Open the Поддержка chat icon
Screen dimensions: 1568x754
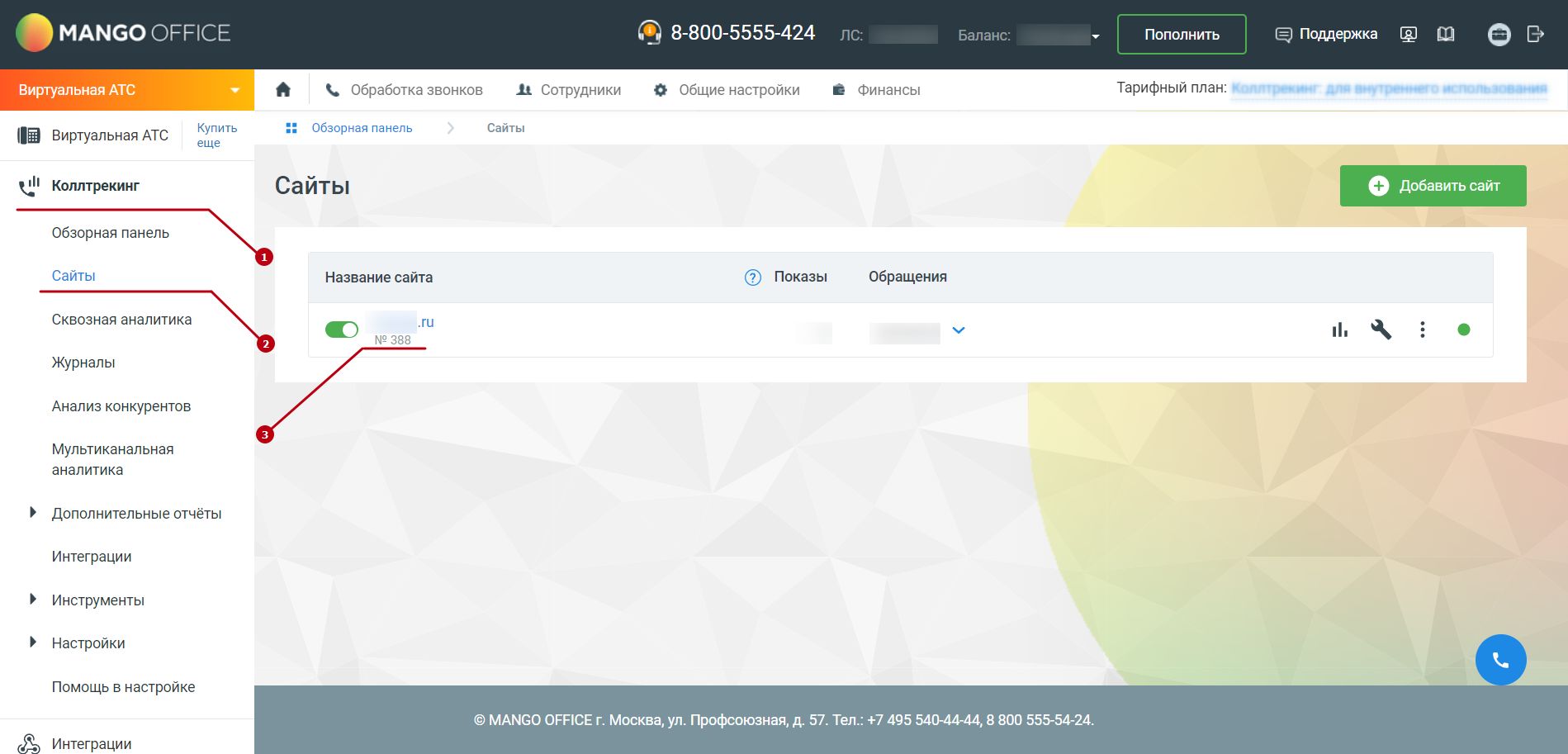coord(1285,34)
